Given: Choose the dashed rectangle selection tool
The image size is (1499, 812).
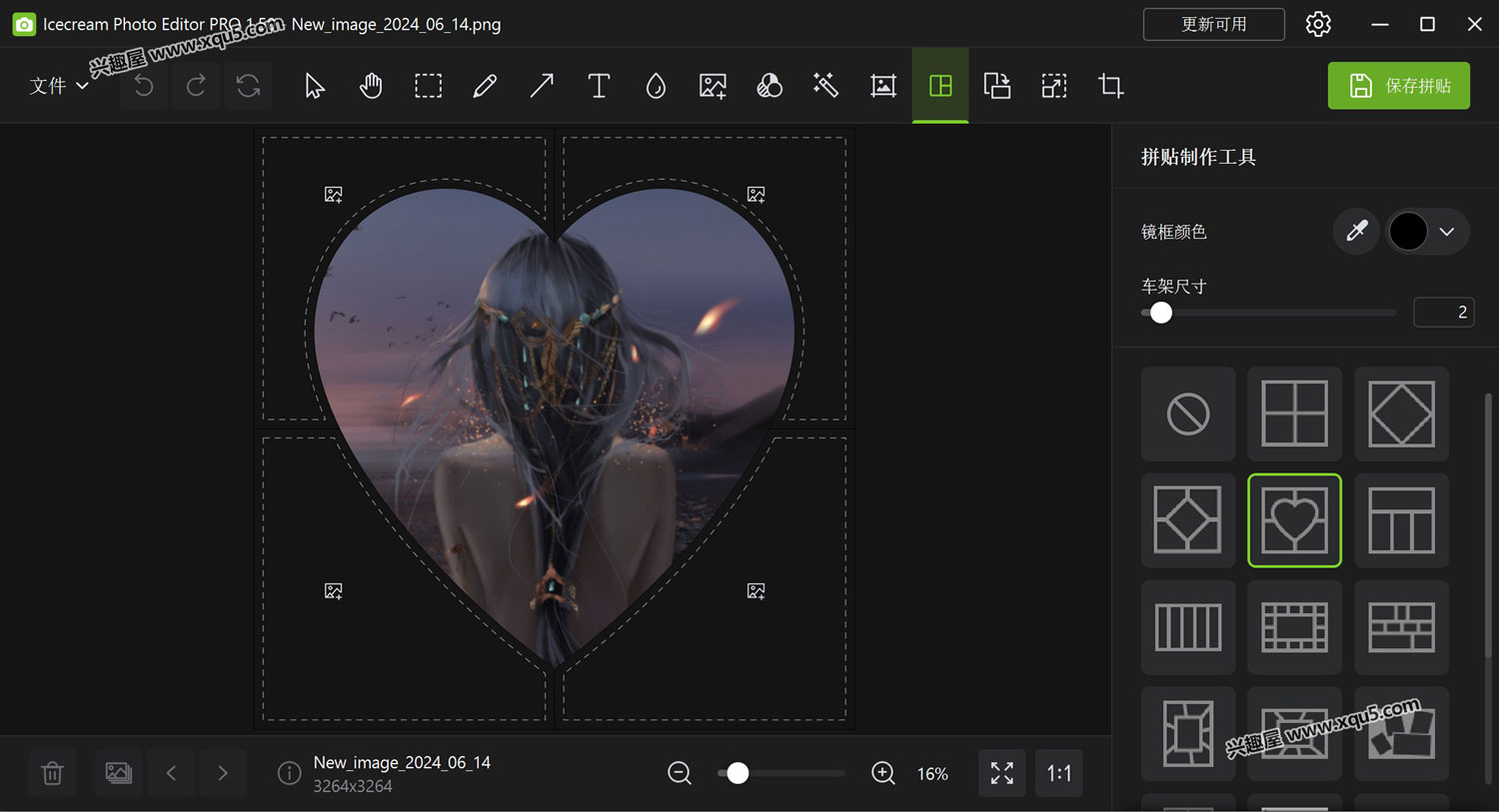Looking at the screenshot, I should (428, 86).
